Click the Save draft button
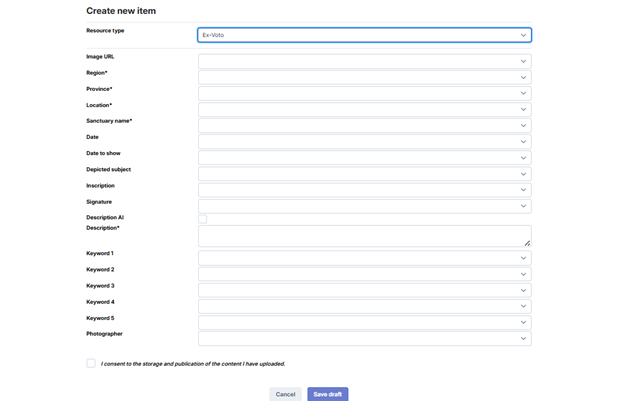Viewport: 642px width, 401px height. 328,394
